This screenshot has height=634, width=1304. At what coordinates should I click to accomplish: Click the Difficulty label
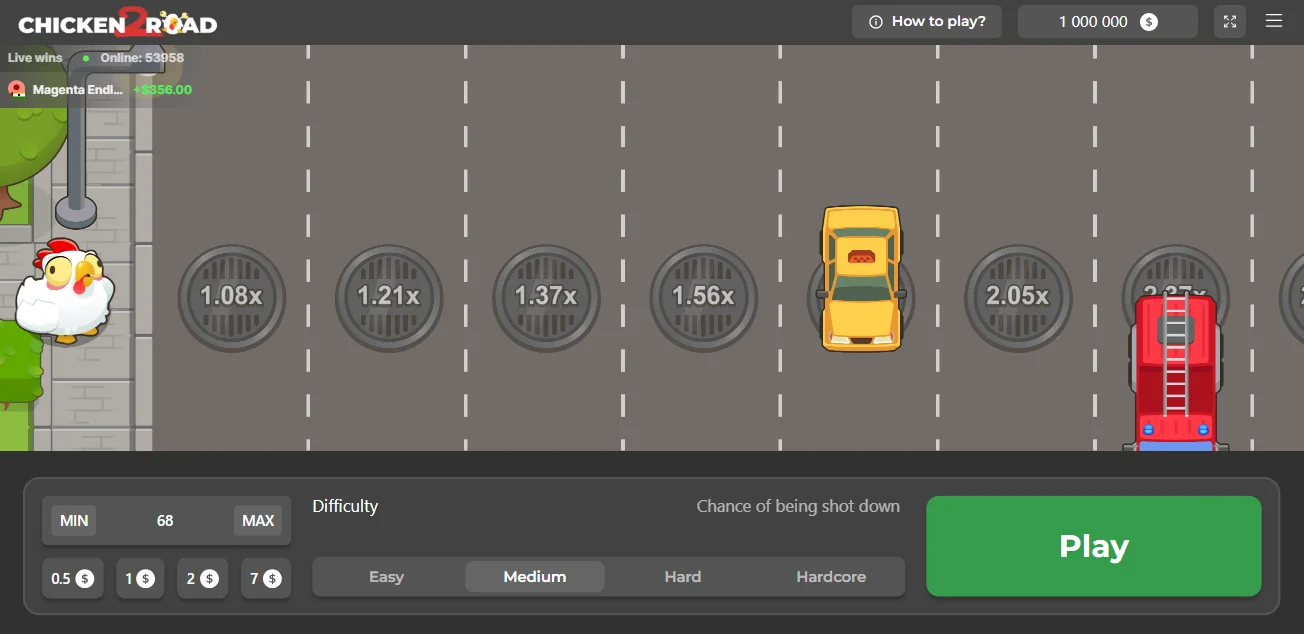pyautogui.click(x=345, y=506)
